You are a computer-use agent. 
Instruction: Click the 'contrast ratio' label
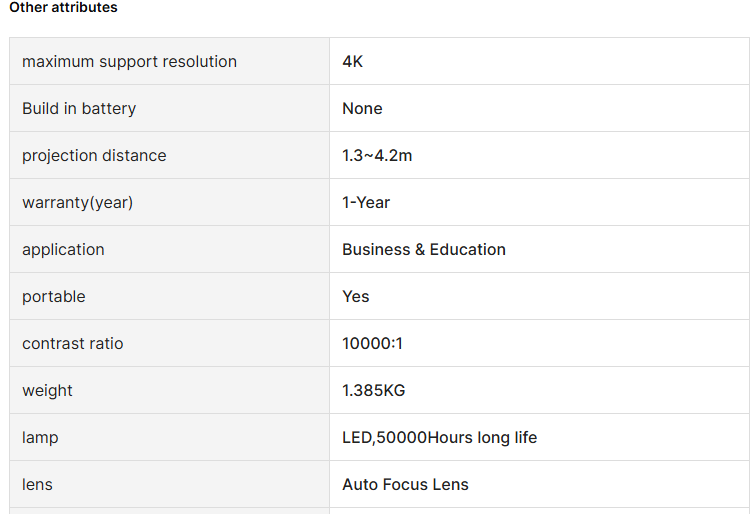pos(73,344)
